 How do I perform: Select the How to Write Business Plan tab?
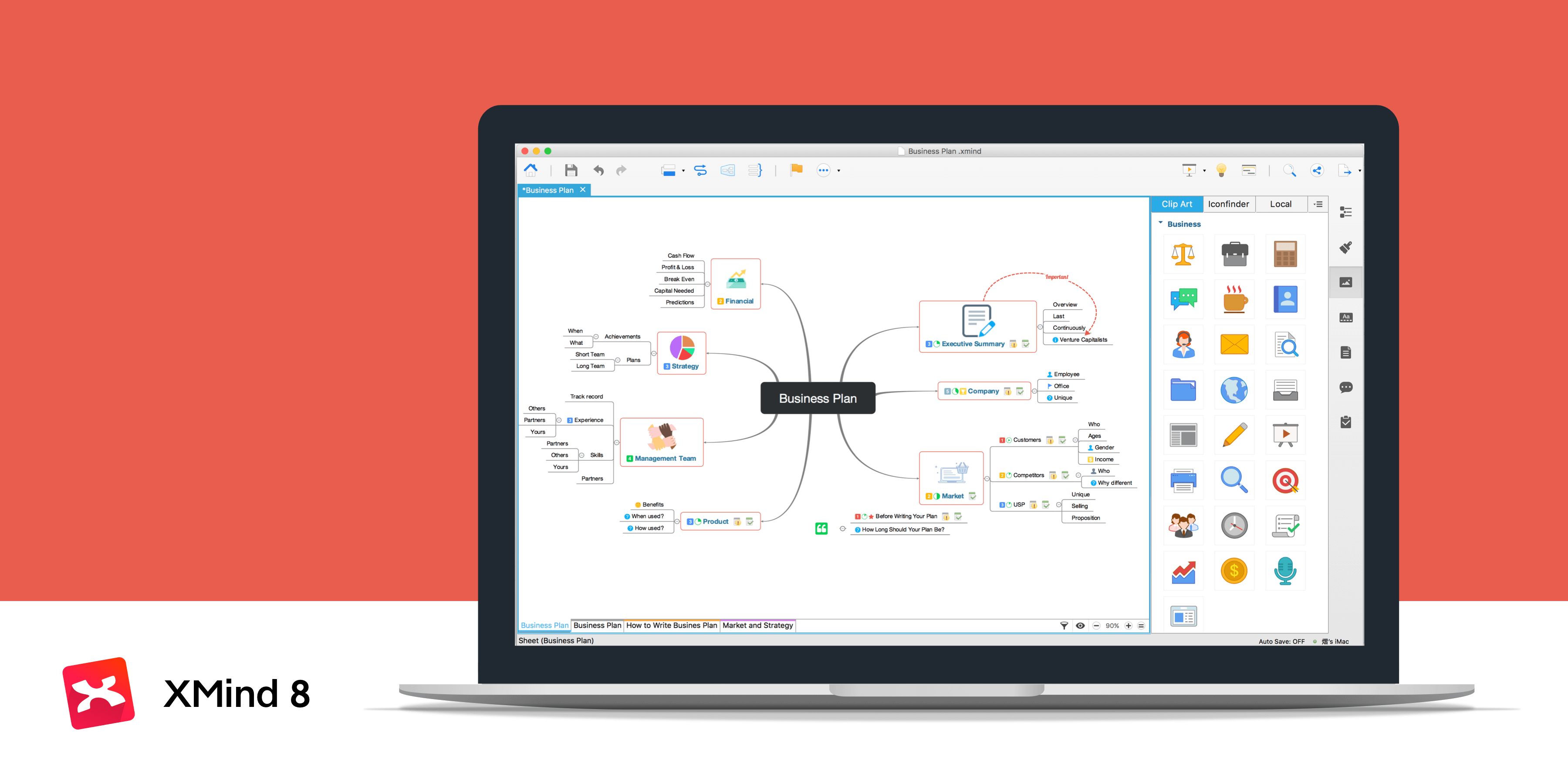pyautogui.click(x=669, y=626)
